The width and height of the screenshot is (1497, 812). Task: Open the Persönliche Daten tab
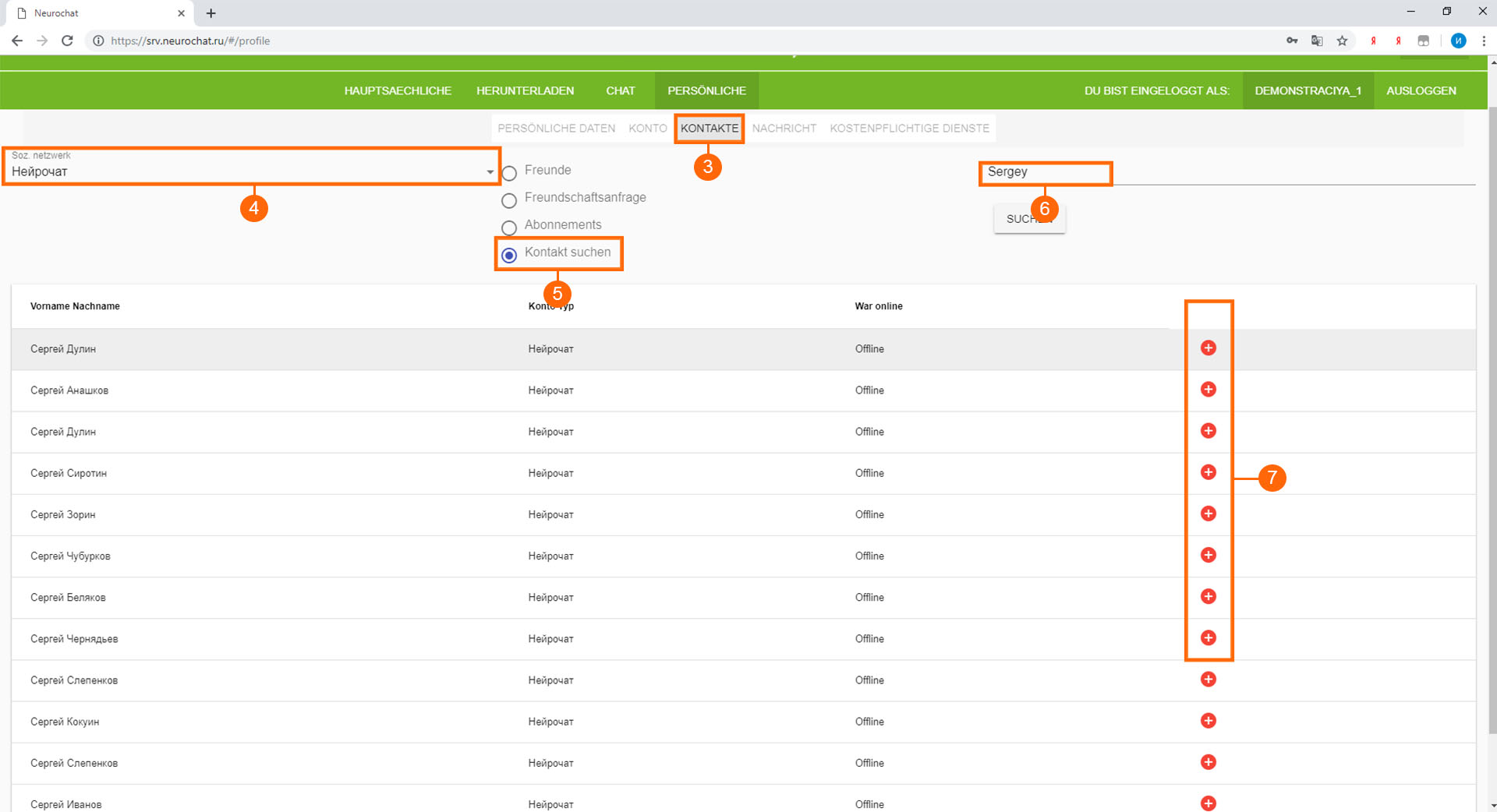556,129
